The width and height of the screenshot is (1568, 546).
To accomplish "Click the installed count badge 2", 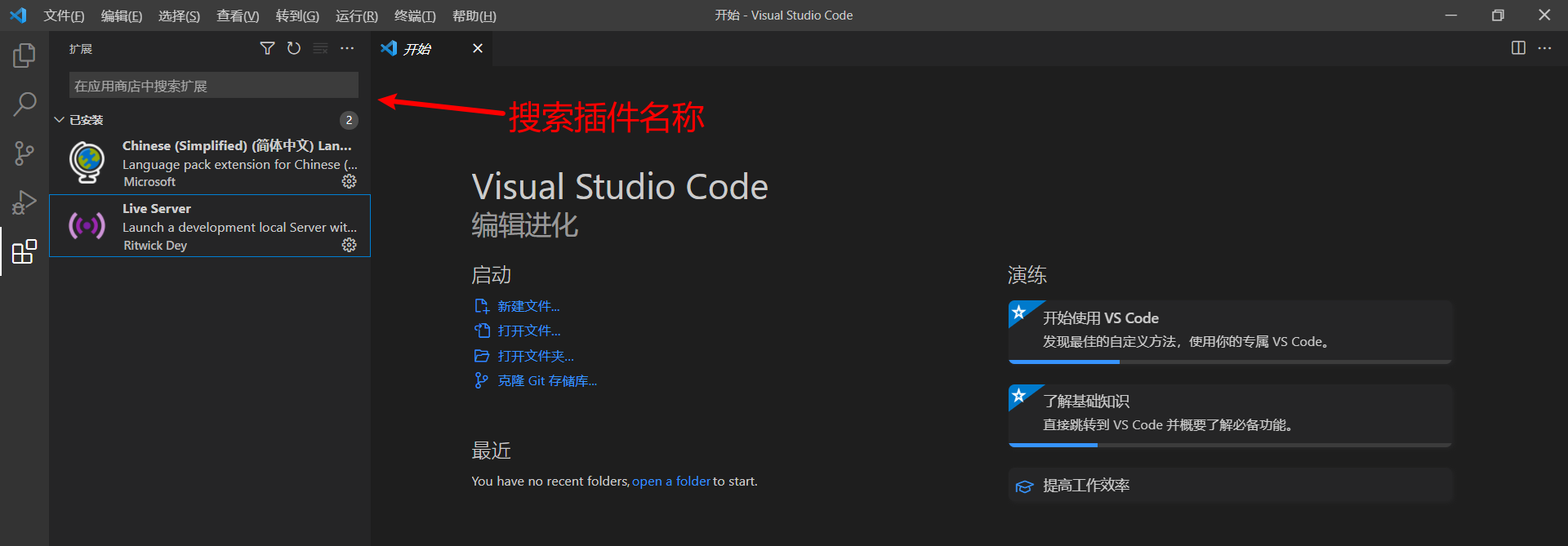I will [x=349, y=120].
